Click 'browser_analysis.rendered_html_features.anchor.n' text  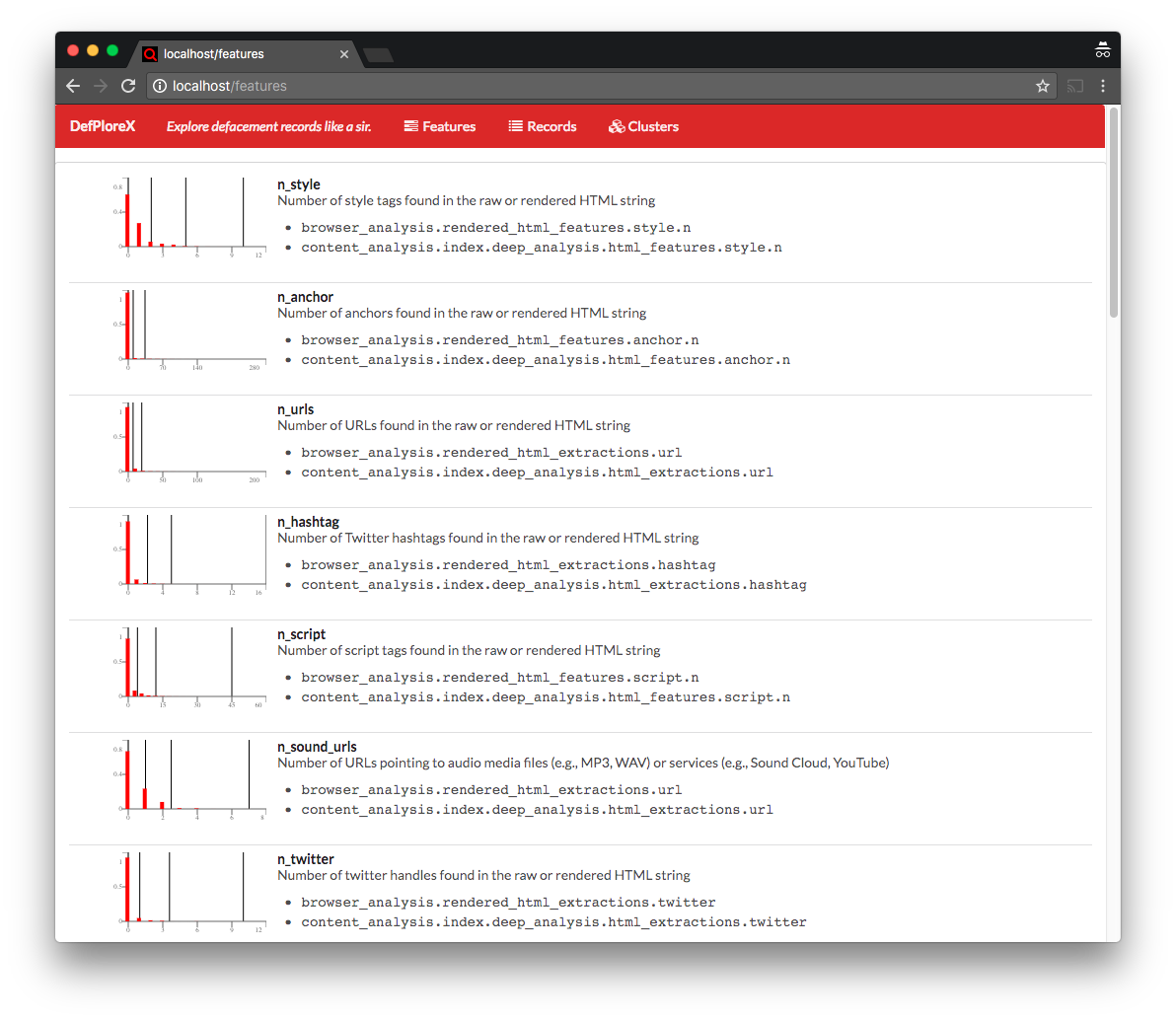pos(500,339)
